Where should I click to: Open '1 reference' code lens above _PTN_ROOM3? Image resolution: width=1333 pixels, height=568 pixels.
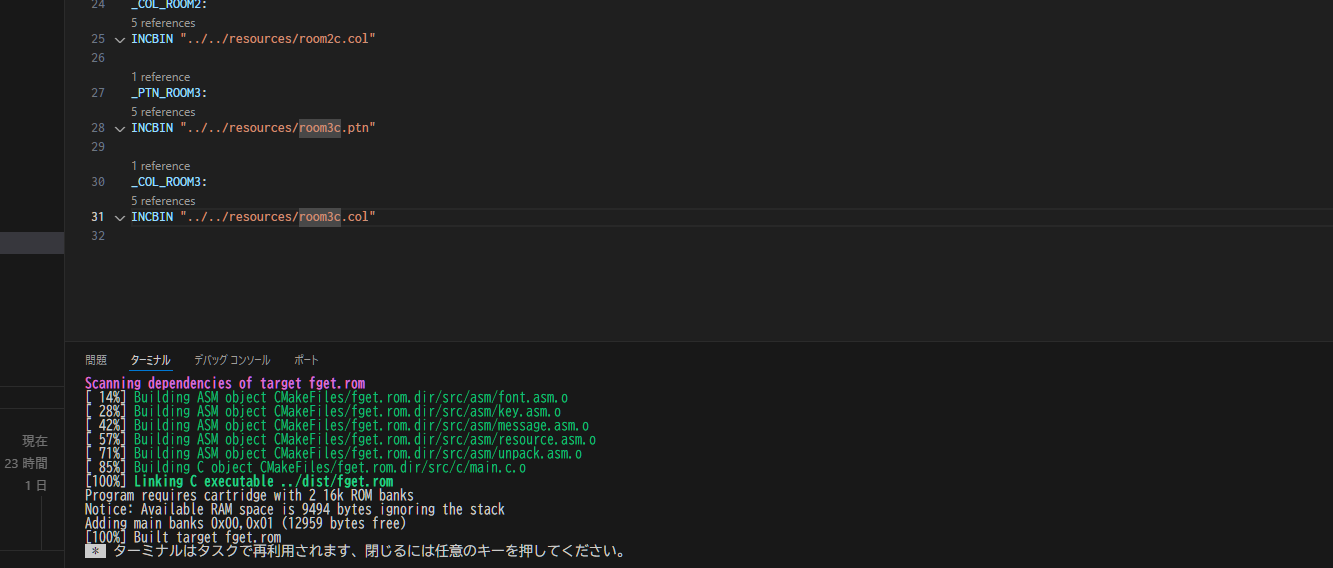[160, 77]
